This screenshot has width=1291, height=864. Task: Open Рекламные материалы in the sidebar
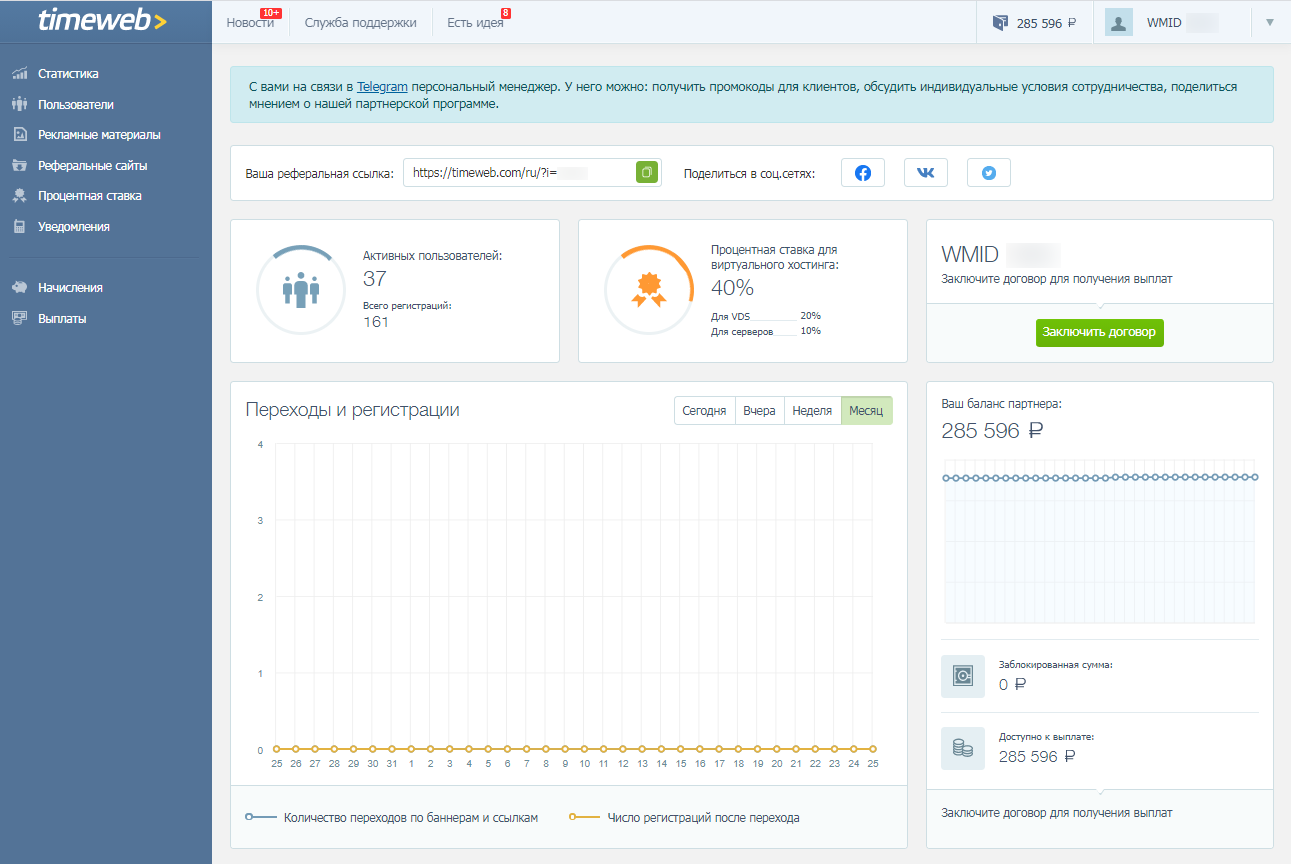pyautogui.click(x=98, y=135)
